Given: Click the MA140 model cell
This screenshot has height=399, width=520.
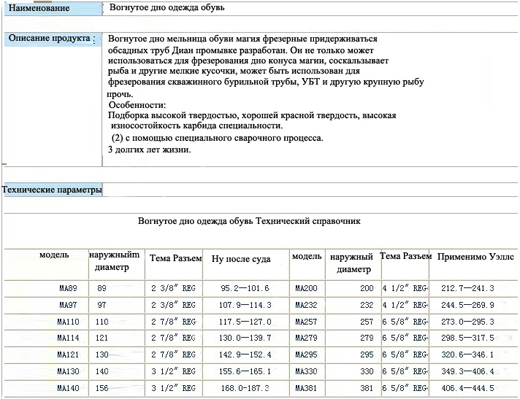Looking at the screenshot, I should [x=68, y=388].
